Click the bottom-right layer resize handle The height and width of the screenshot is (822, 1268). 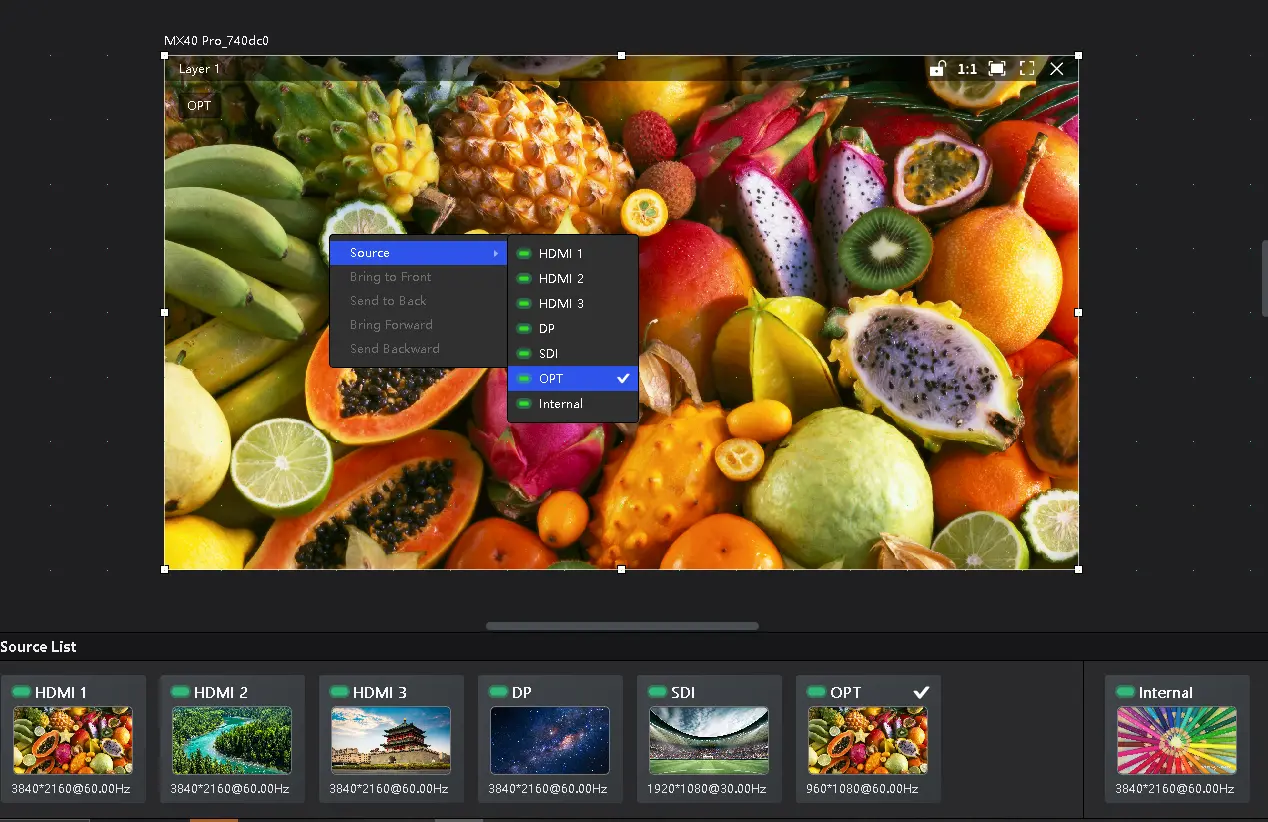tap(1078, 569)
